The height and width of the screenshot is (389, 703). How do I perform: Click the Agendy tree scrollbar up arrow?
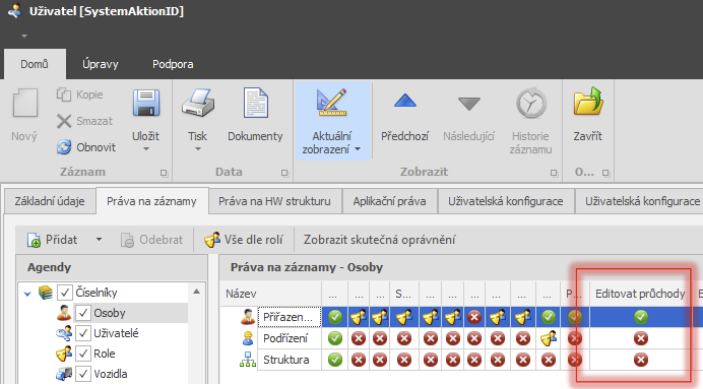pos(196,291)
